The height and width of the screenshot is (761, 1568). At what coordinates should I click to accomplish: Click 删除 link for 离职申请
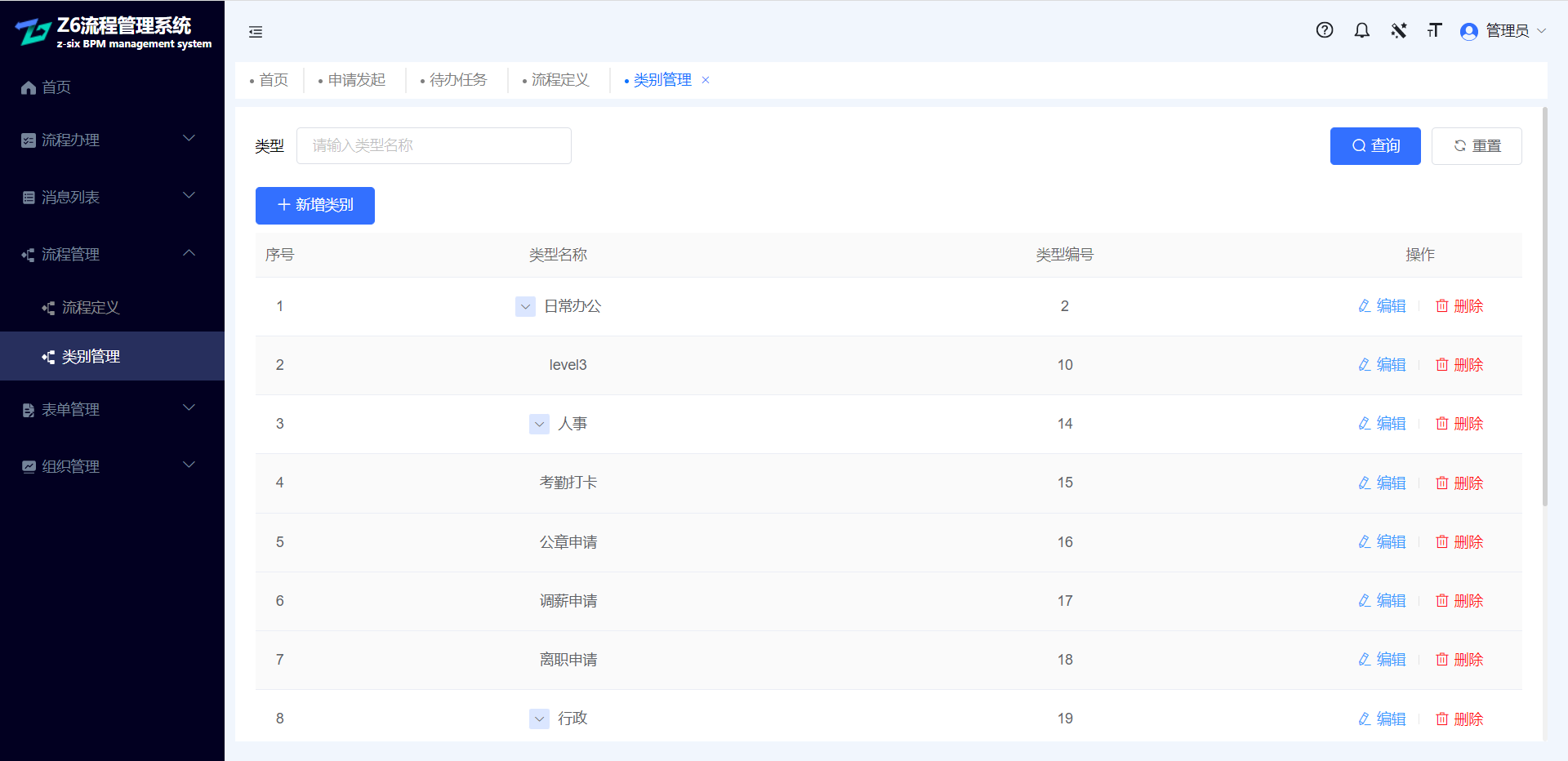(x=1459, y=660)
